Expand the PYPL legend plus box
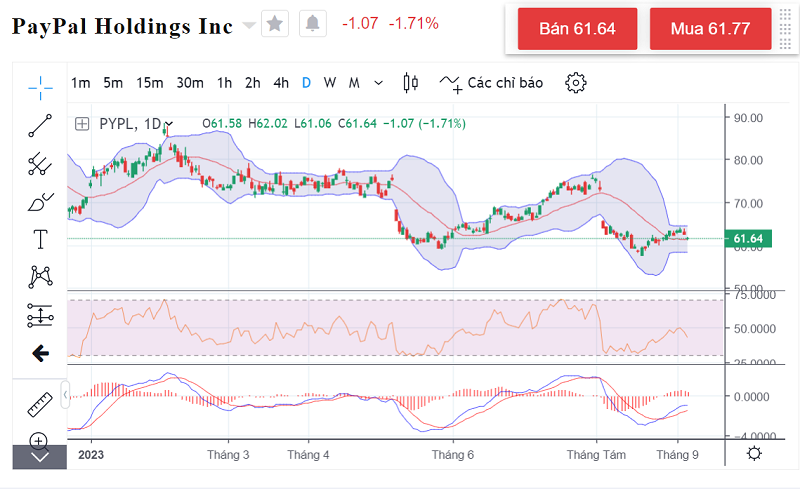800x489 pixels. tap(81, 124)
